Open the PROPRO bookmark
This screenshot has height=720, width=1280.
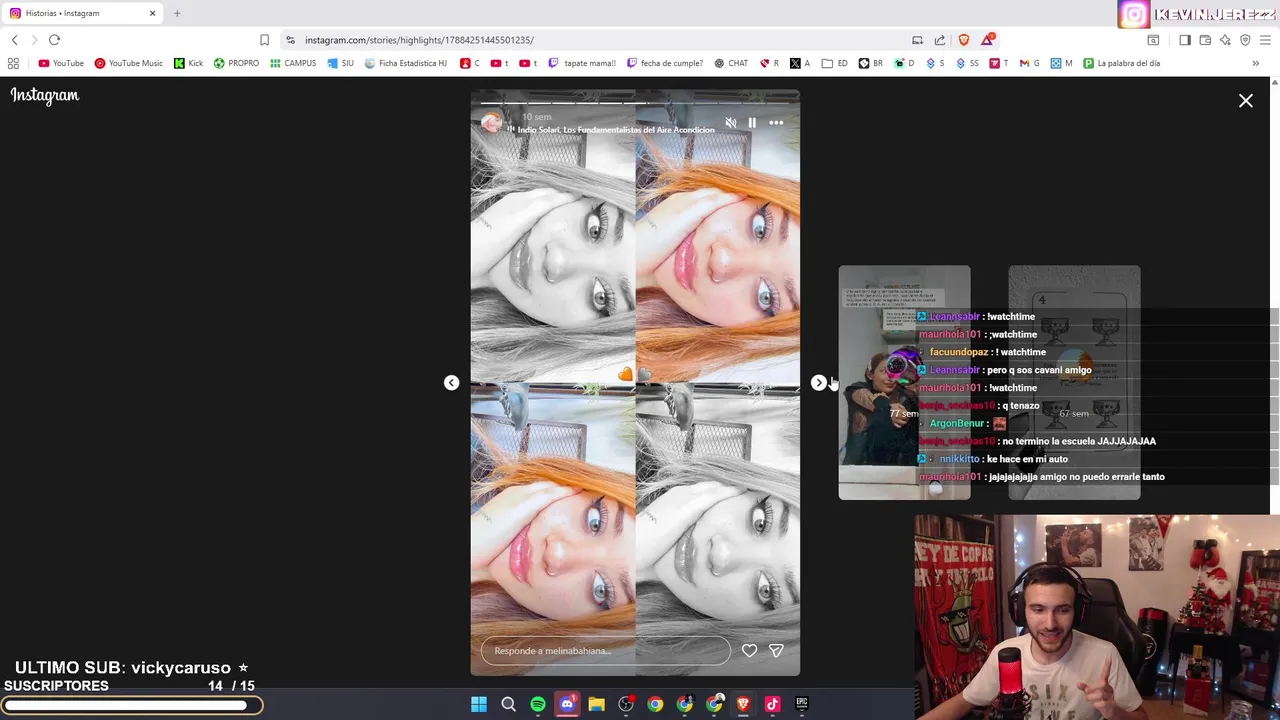point(236,63)
